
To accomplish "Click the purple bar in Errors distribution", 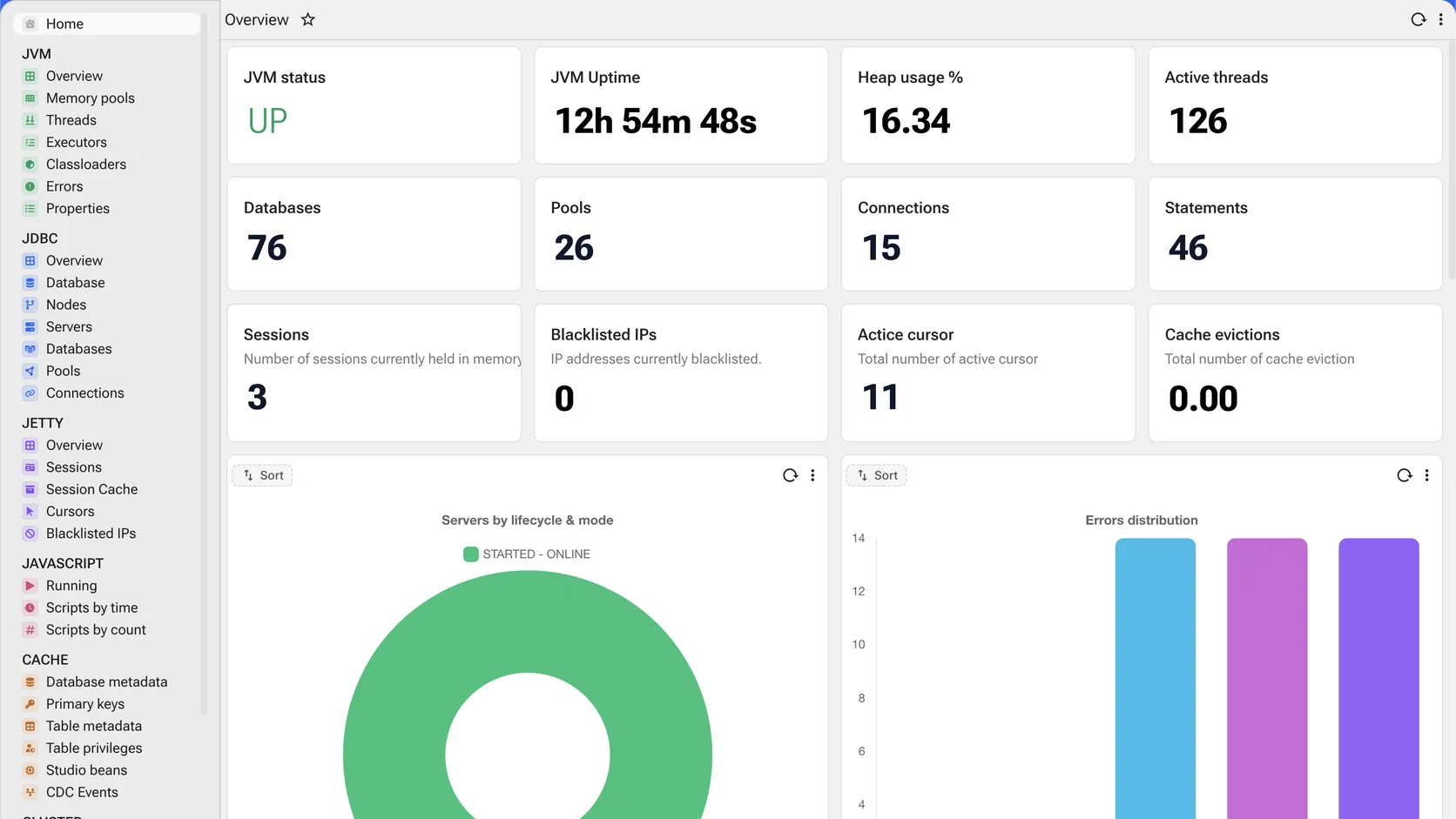I will pyautogui.click(x=1378, y=679).
